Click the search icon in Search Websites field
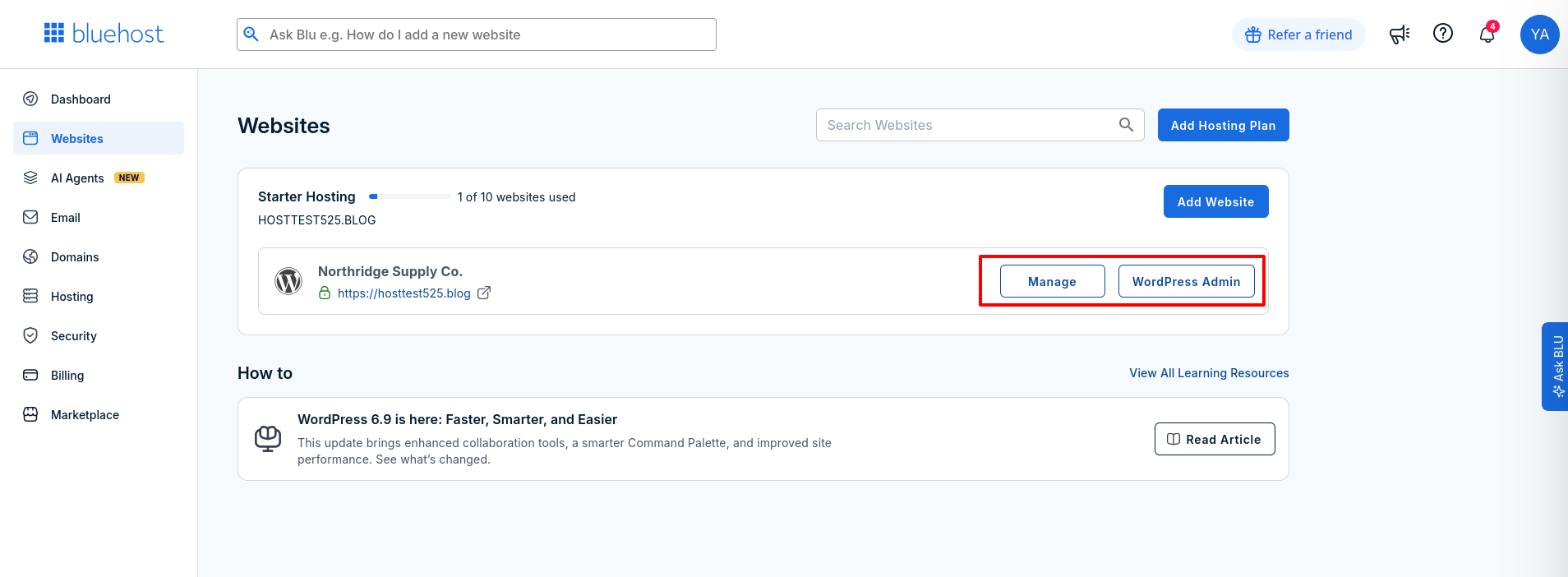1568x577 pixels. click(1126, 125)
